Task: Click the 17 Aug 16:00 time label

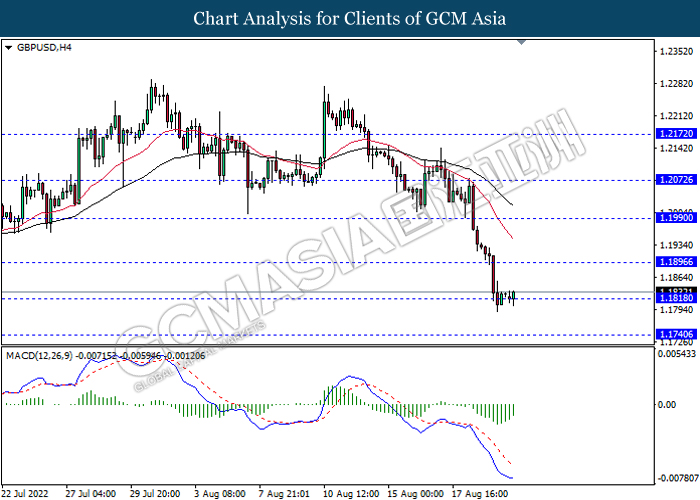Action: 480,494
